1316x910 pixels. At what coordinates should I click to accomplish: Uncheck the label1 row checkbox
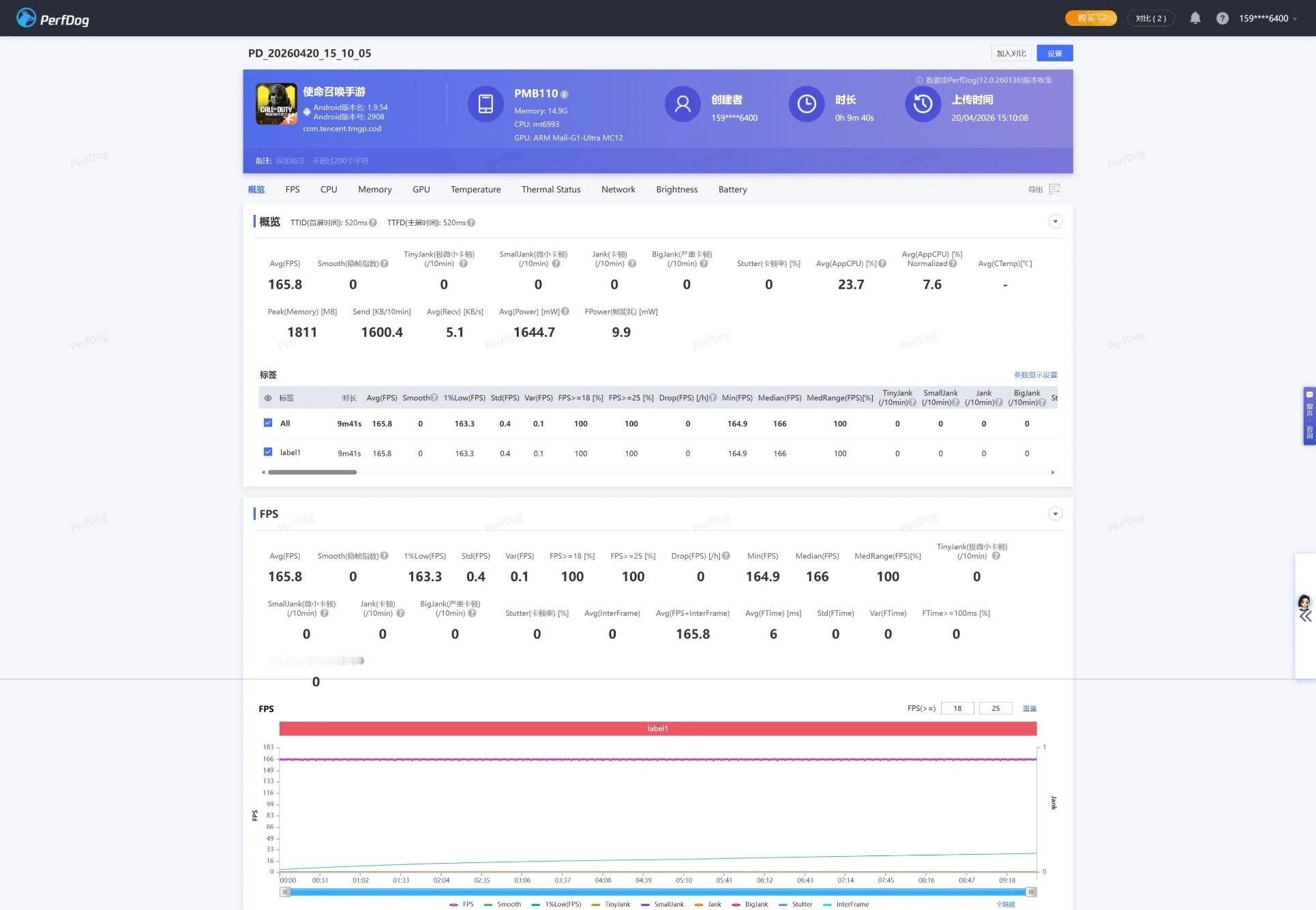[x=268, y=452]
